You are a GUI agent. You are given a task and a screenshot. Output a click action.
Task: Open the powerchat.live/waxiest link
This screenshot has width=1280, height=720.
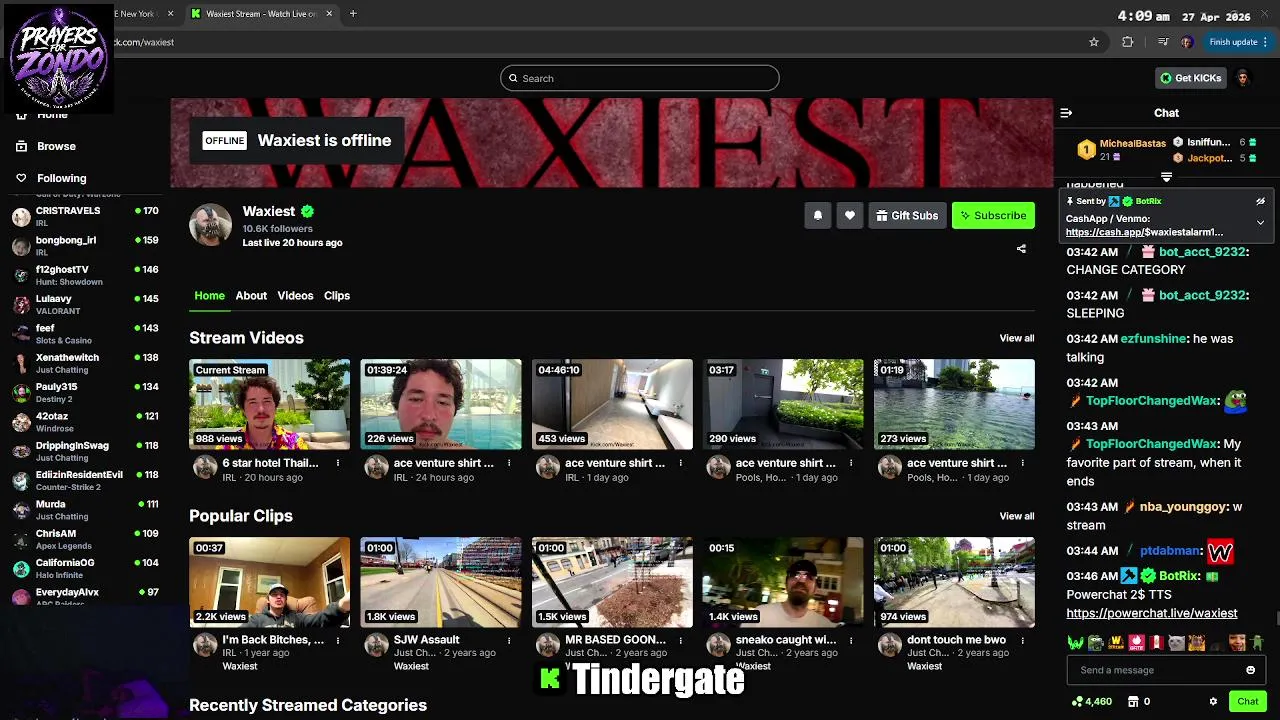pyautogui.click(x=1151, y=613)
